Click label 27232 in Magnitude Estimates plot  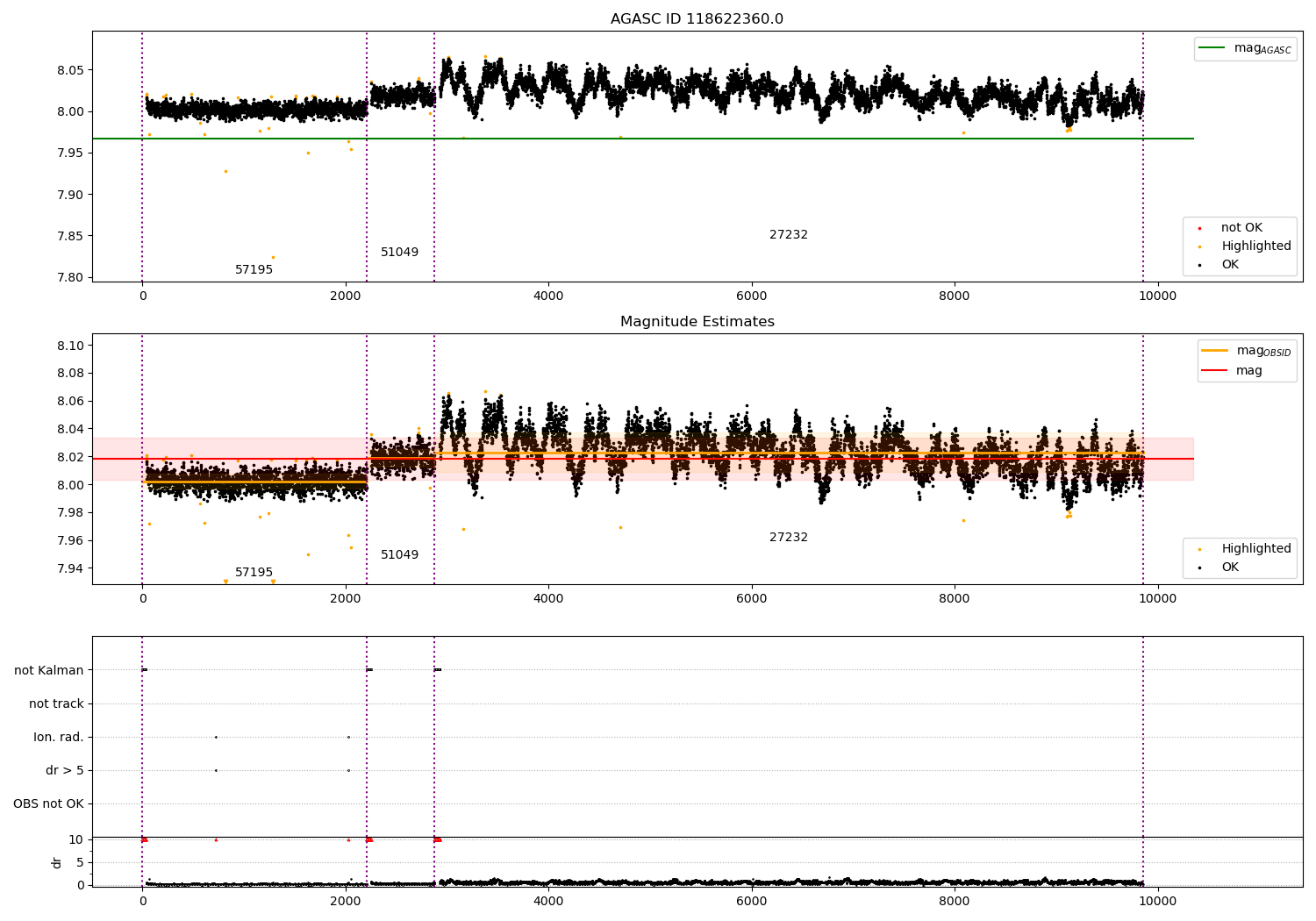(x=789, y=538)
